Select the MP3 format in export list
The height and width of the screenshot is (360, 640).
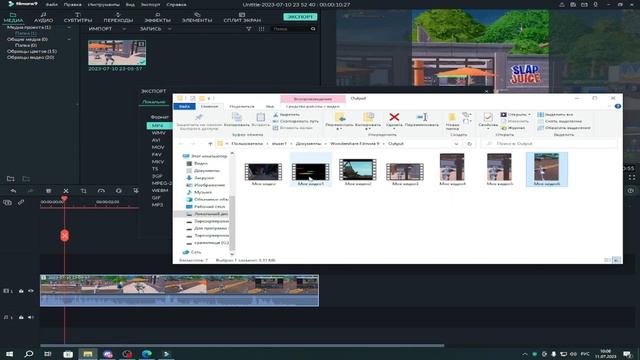(x=157, y=205)
